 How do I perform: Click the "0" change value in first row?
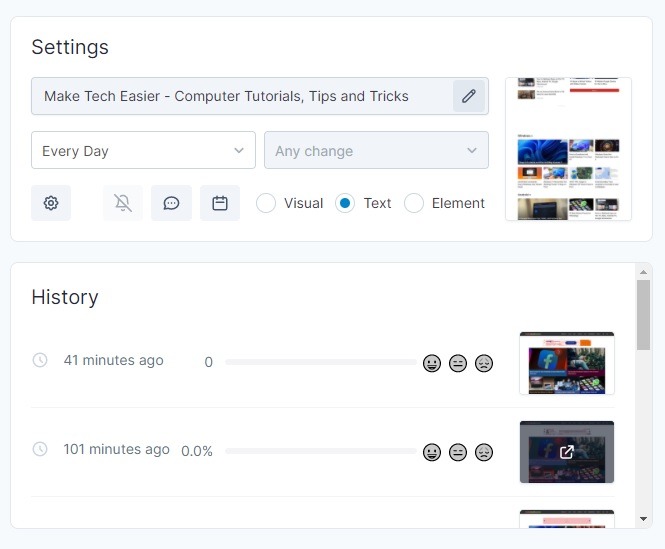[208, 362]
